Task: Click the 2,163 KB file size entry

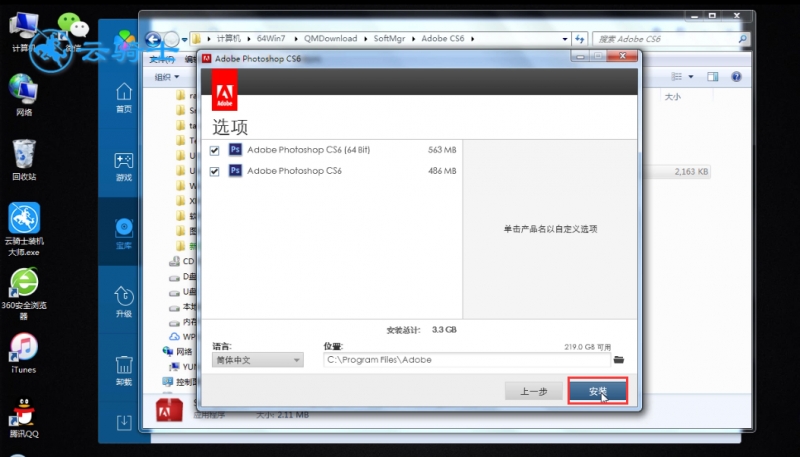Action: 691,172
